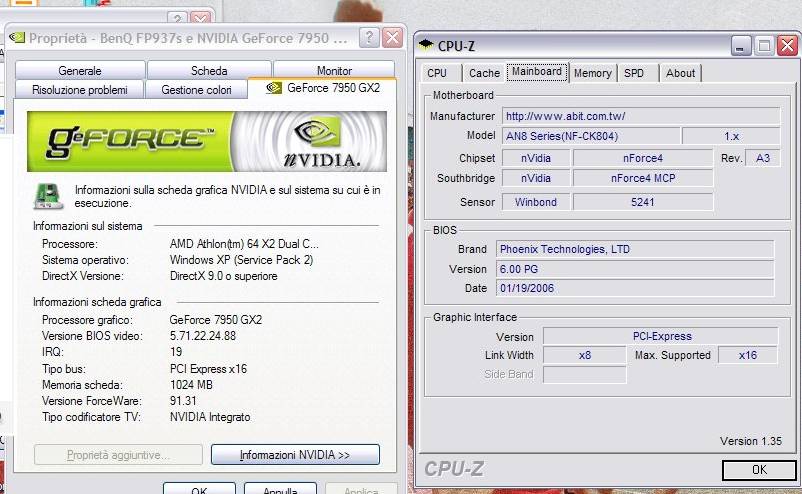
Task: Select the AMD Athlon 64 X2 processor text
Action: tap(244, 244)
